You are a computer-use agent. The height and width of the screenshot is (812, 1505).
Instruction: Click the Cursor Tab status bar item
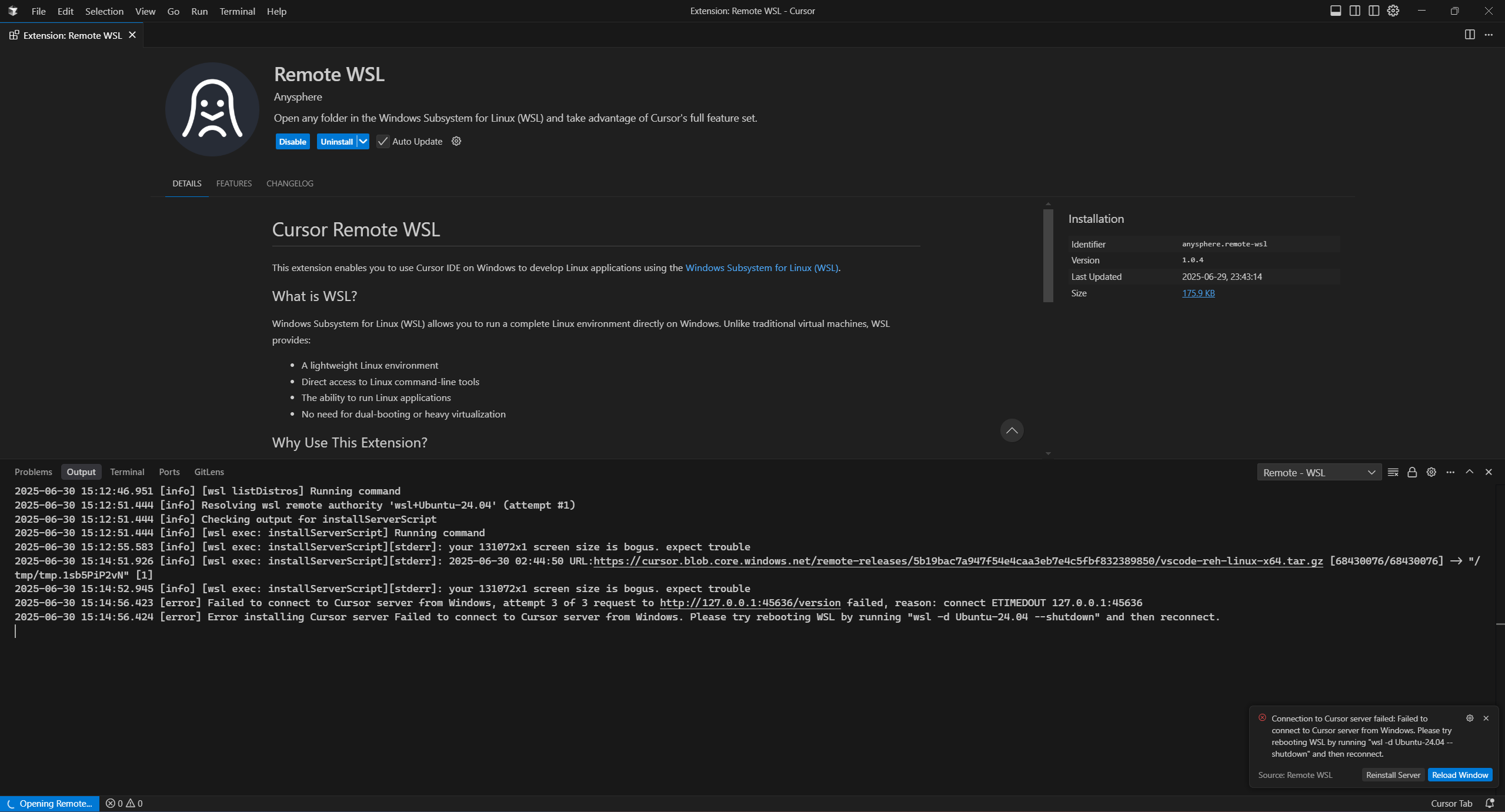coord(1451,803)
